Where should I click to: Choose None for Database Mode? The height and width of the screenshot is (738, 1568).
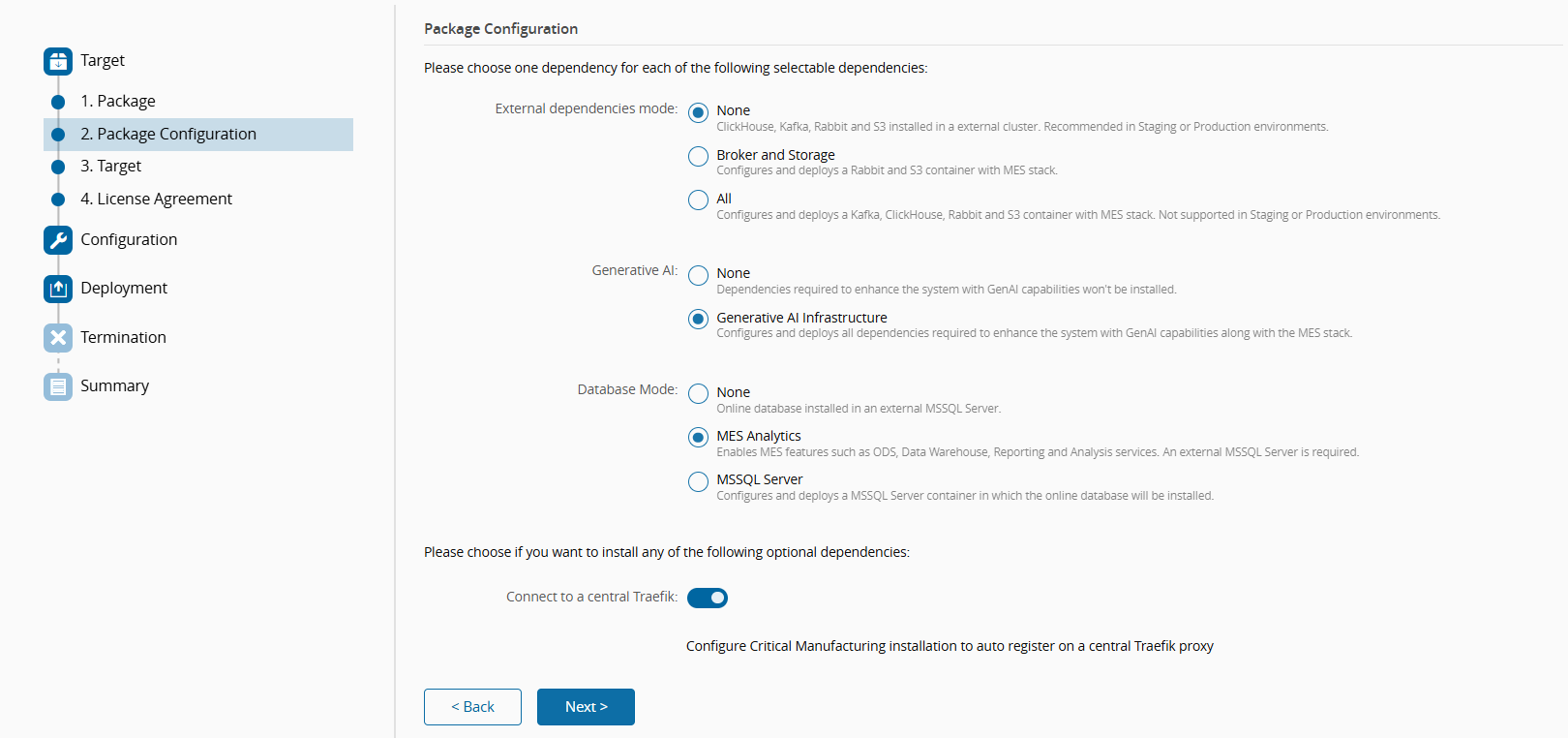698,393
